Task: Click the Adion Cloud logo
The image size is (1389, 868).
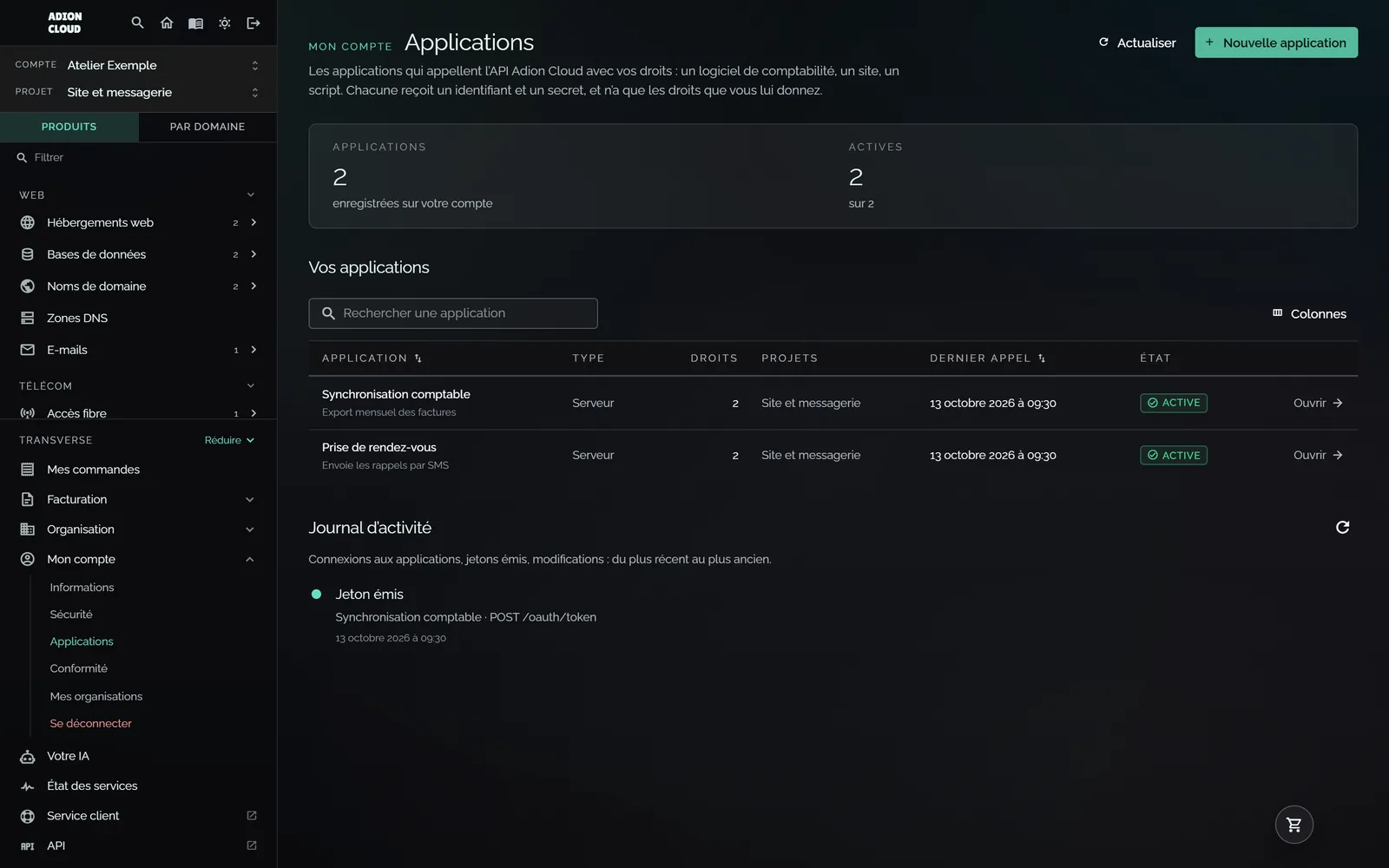Action: [x=64, y=23]
